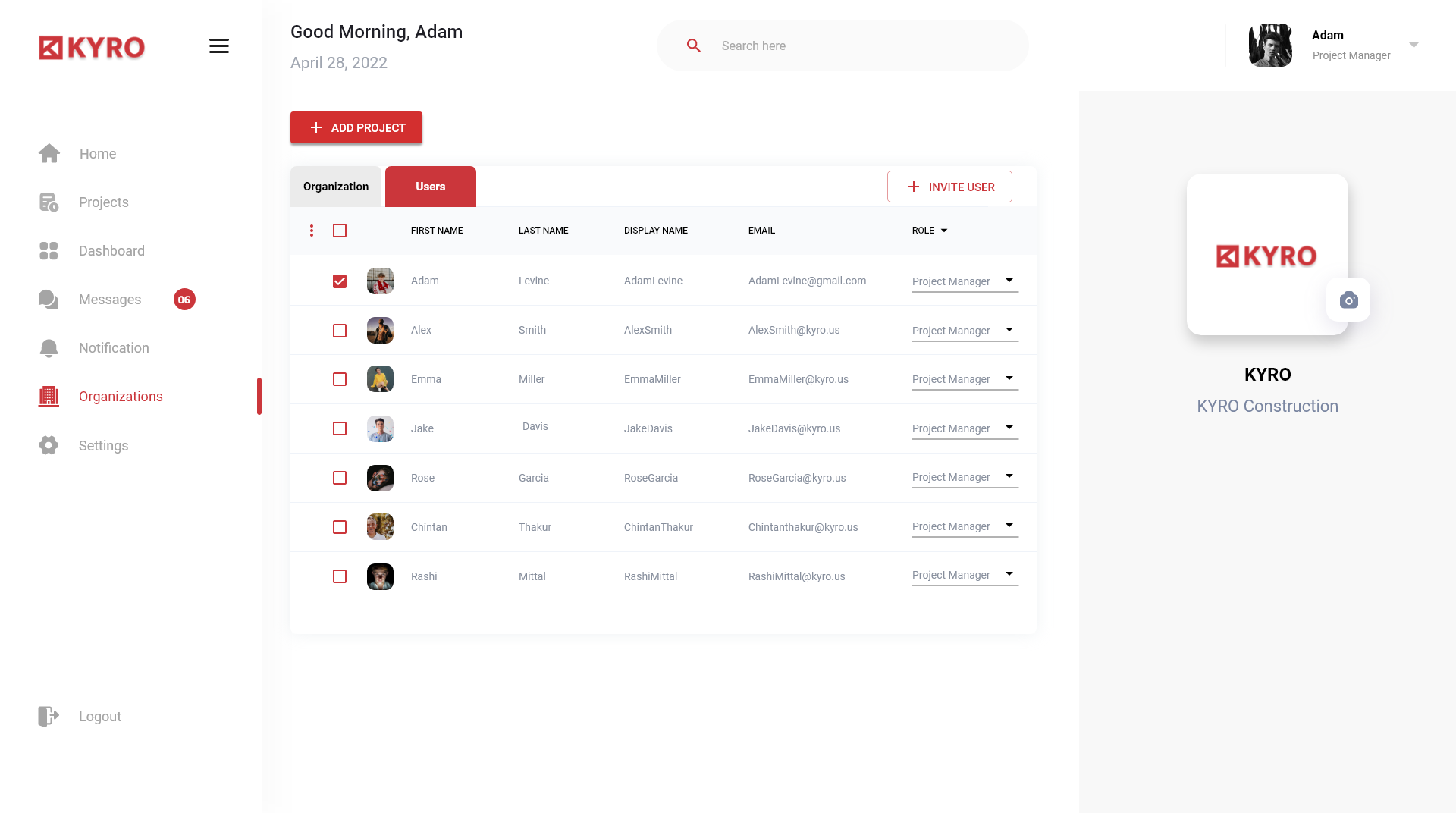Click the INVITE USER button

pyautogui.click(x=949, y=187)
